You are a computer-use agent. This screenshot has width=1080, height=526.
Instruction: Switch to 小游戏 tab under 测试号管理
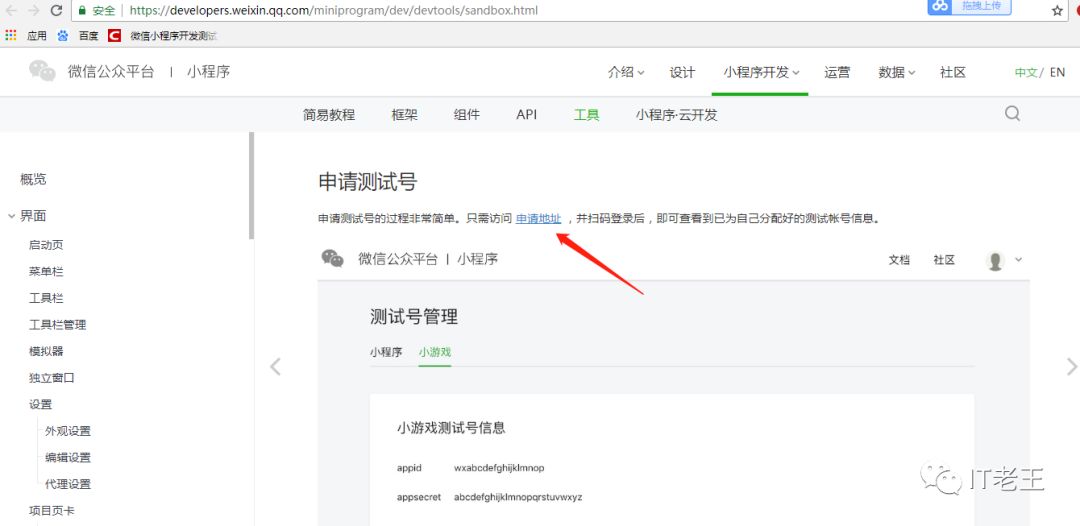coord(435,352)
